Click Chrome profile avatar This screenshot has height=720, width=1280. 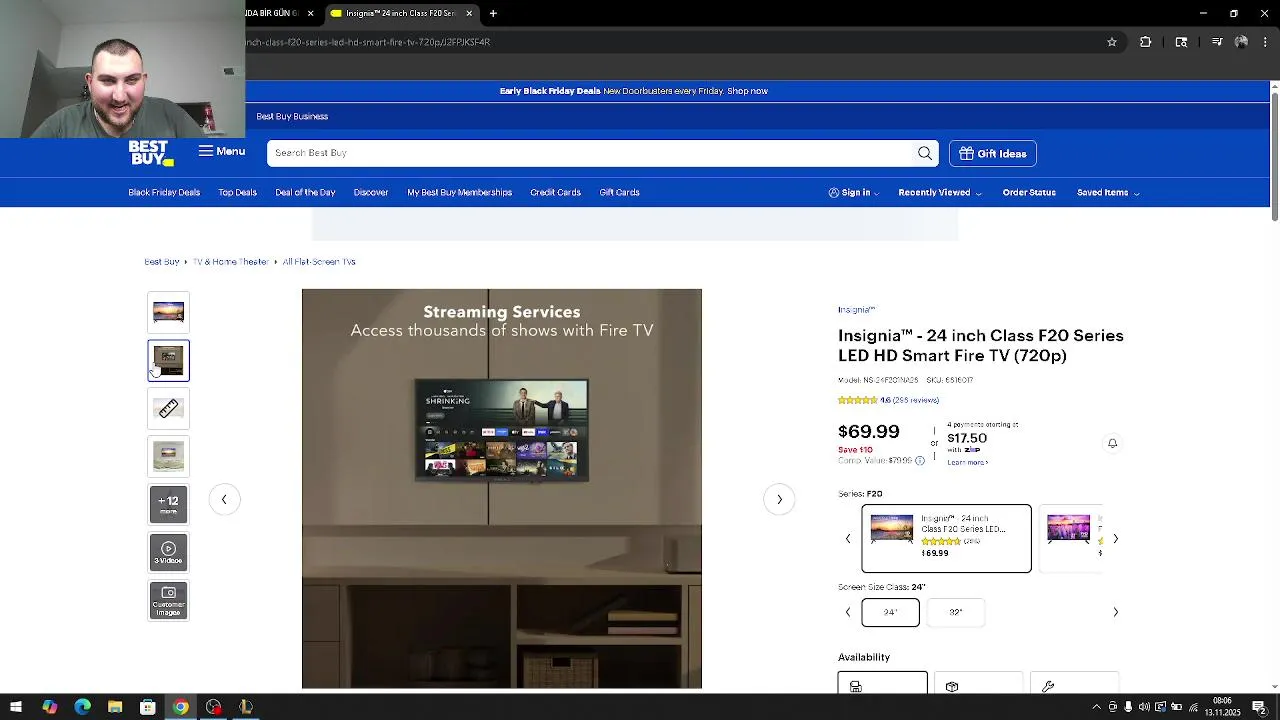(x=1241, y=42)
